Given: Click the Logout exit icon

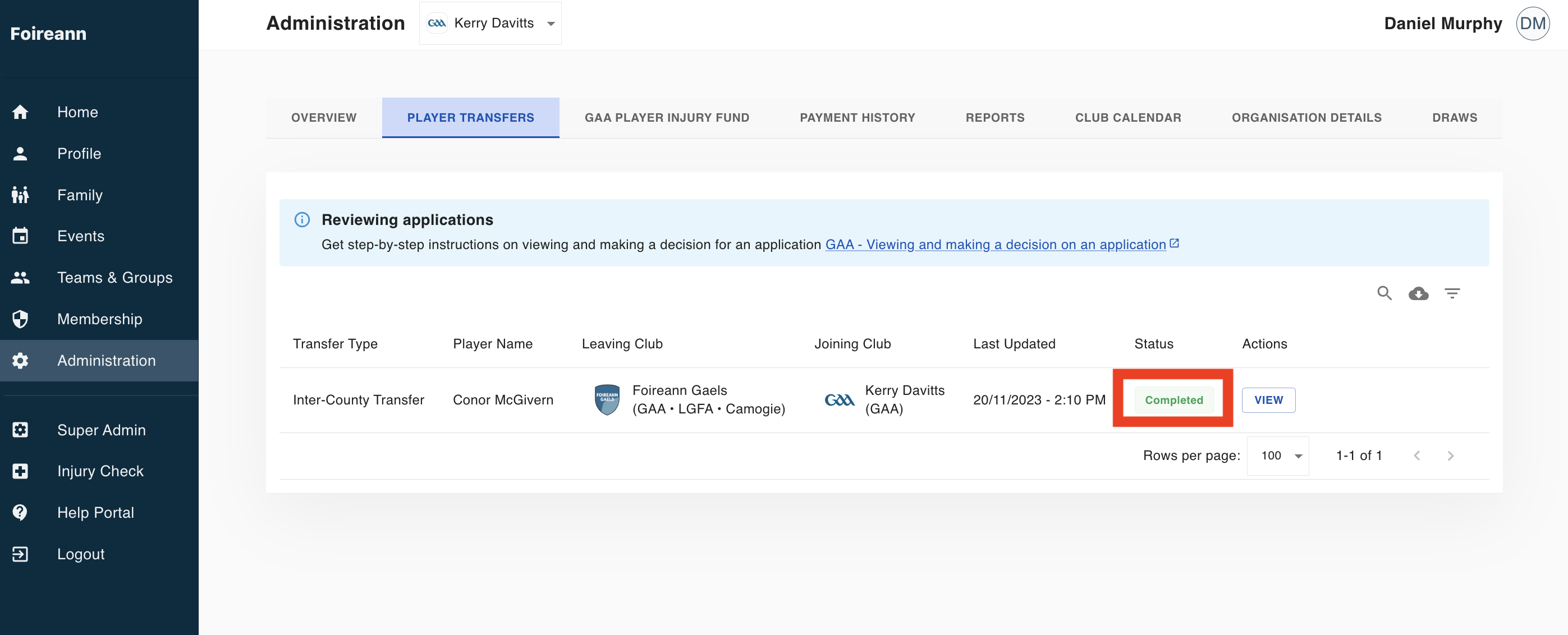Looking at the screenshot, I should 20,554.
